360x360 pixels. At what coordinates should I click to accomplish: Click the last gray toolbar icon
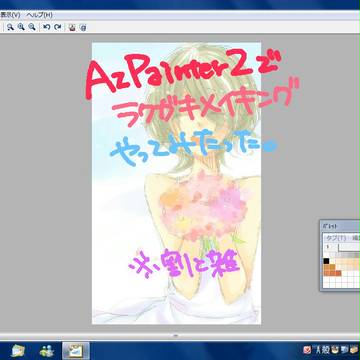click(83, 27)
